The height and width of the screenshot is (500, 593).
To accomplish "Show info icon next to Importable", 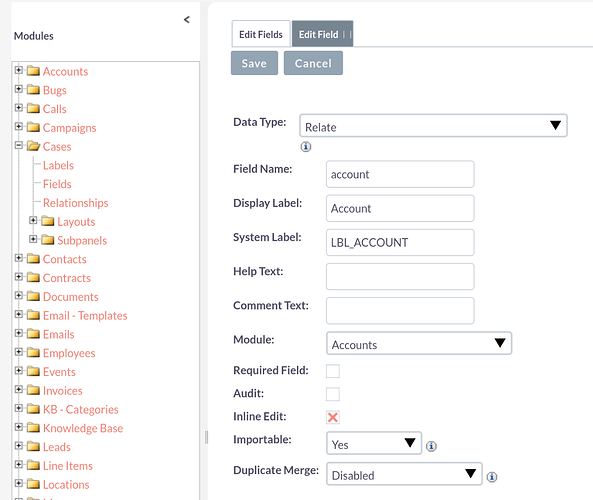I will pos(431,446).
